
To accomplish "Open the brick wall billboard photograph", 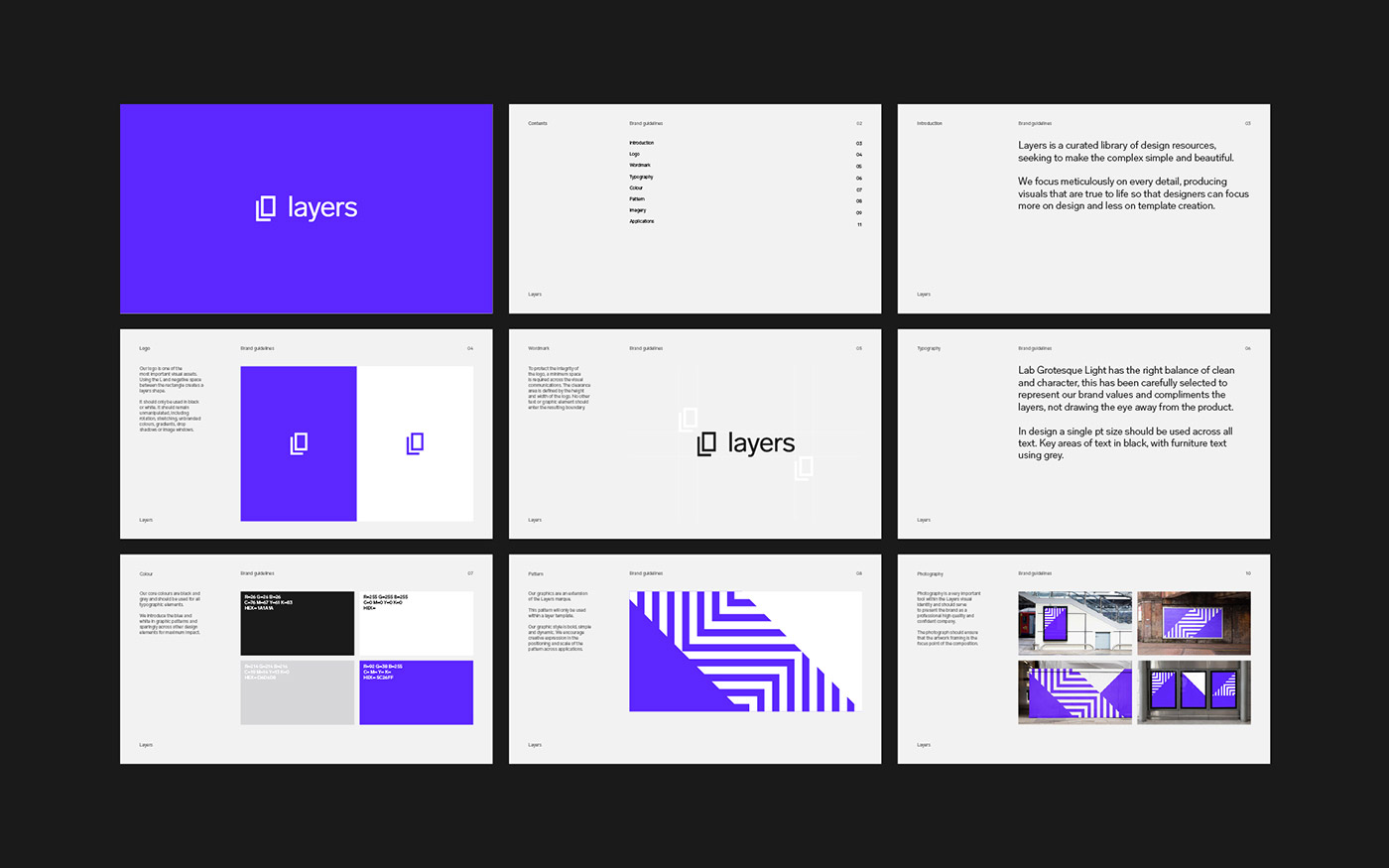I will [1194, 623].
